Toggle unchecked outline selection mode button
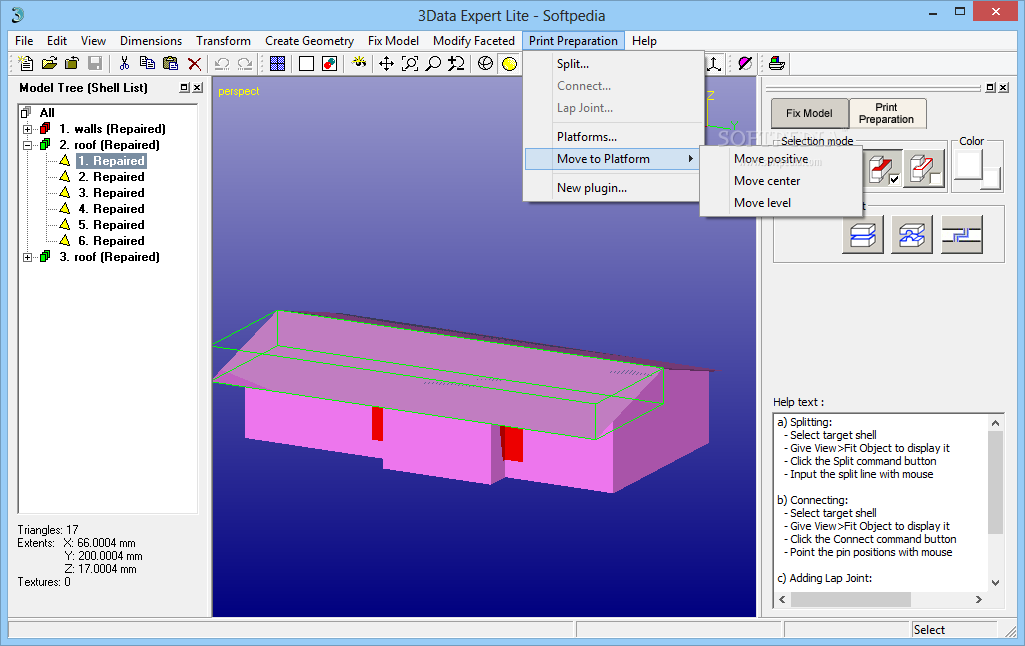 pos(924,169)
